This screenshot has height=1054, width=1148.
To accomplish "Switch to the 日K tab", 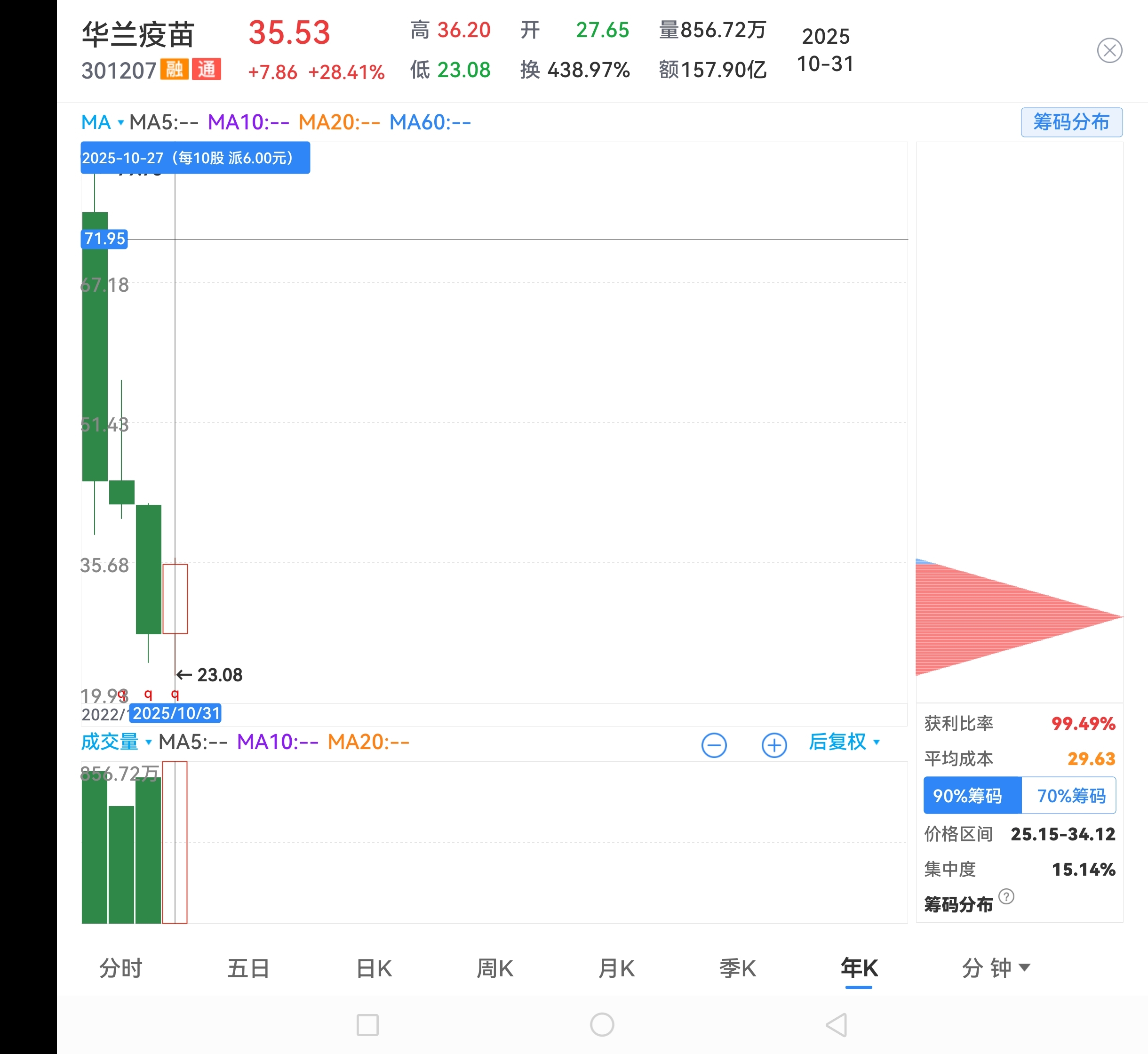I will pyautogui.click(x=374, y=968).
